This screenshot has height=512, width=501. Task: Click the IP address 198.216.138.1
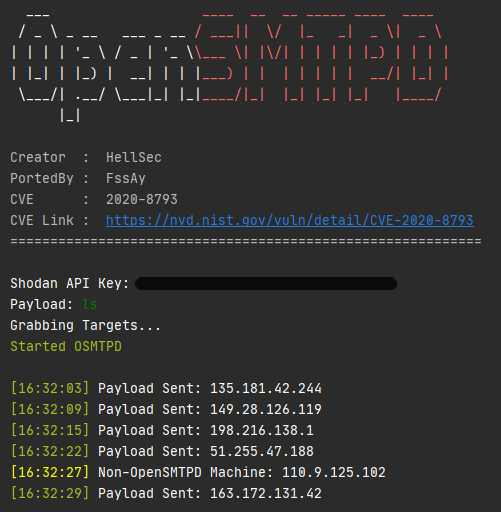[262, 431]
